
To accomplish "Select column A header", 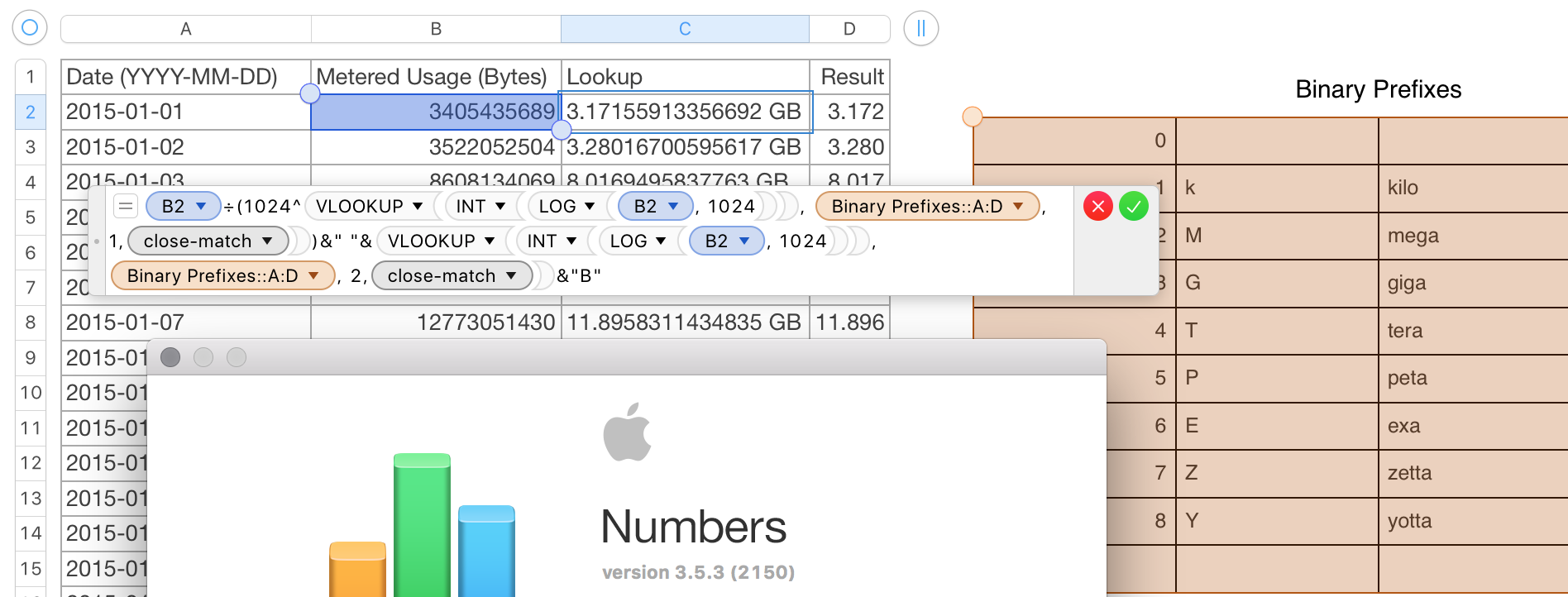I will point(186,29).
